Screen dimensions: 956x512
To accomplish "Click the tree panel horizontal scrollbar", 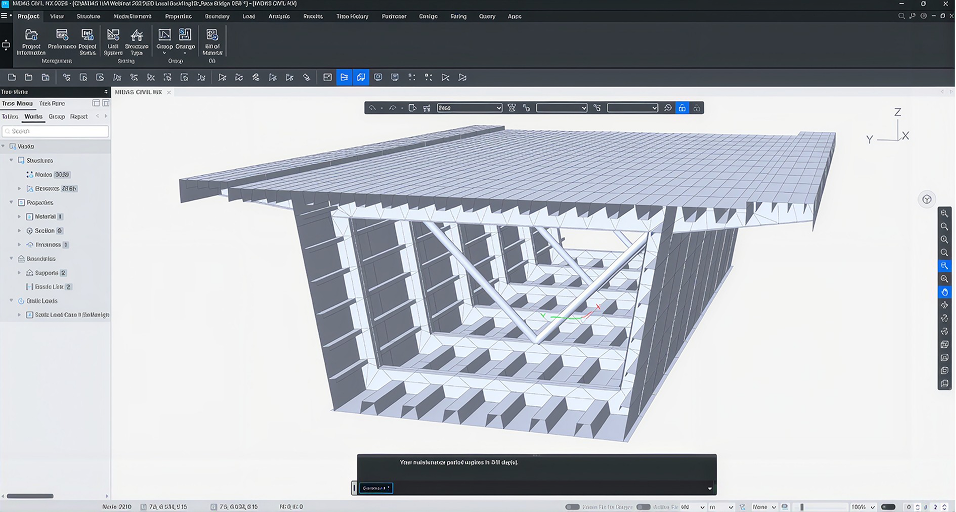I will (30, 496).
